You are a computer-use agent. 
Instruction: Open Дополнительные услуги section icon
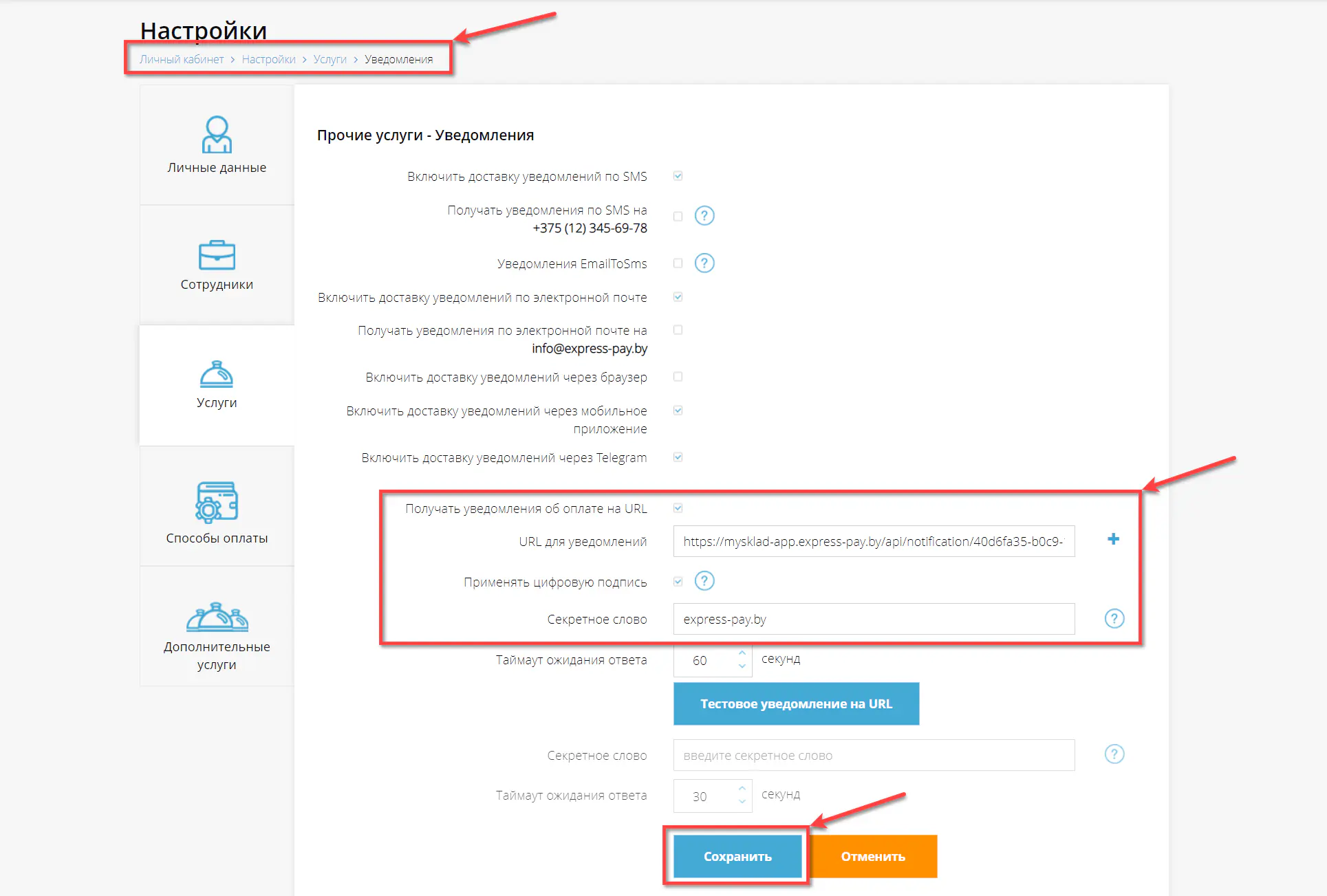217,617
